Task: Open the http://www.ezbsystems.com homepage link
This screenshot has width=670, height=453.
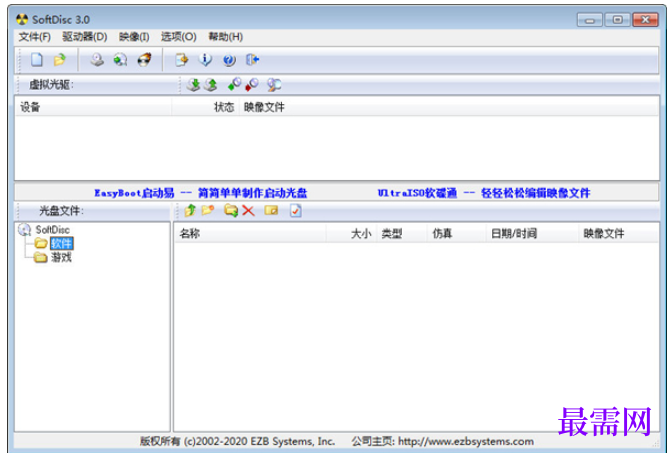Action: tap(466, 441)
